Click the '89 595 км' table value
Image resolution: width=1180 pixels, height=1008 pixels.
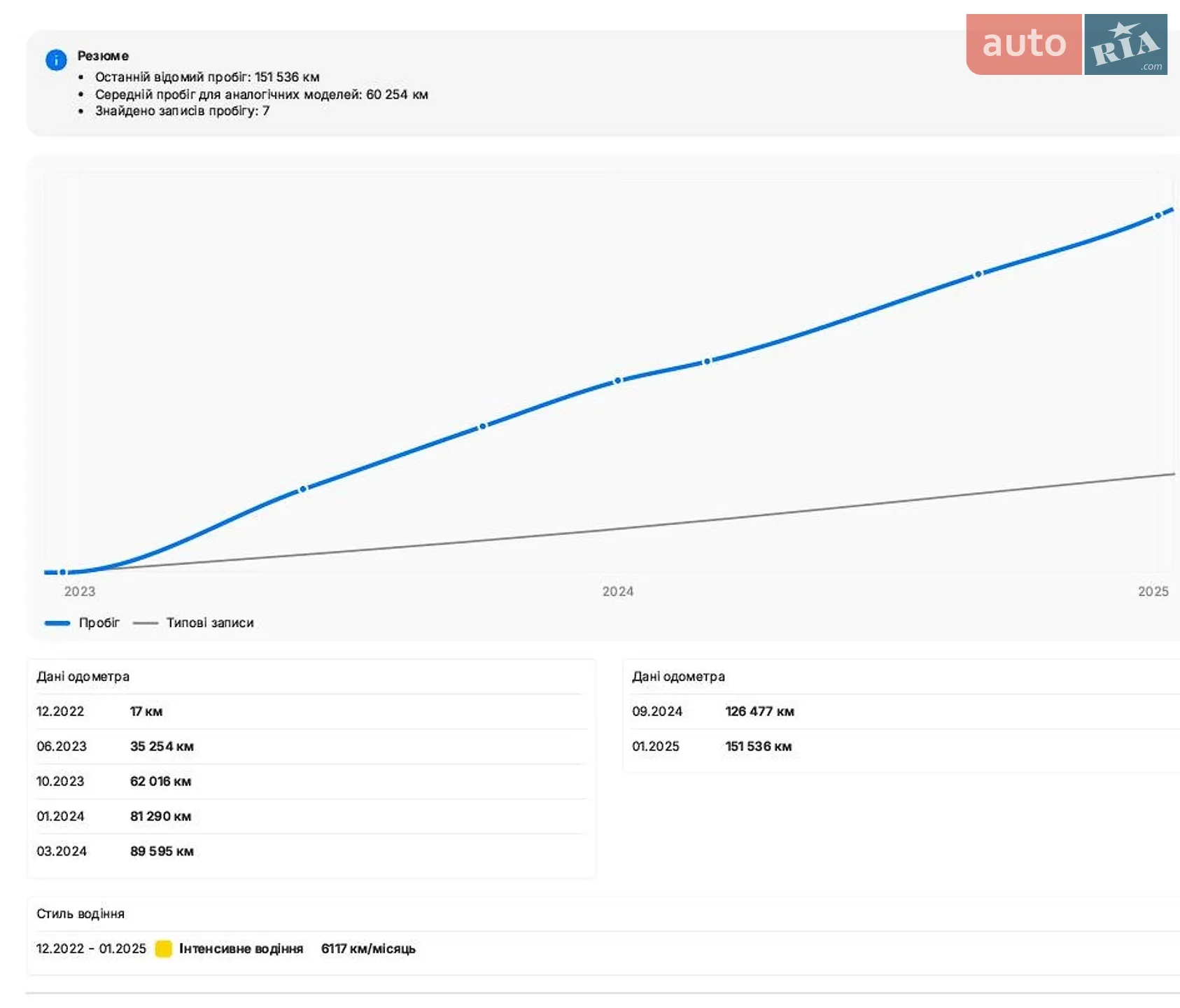coord(162,851)
